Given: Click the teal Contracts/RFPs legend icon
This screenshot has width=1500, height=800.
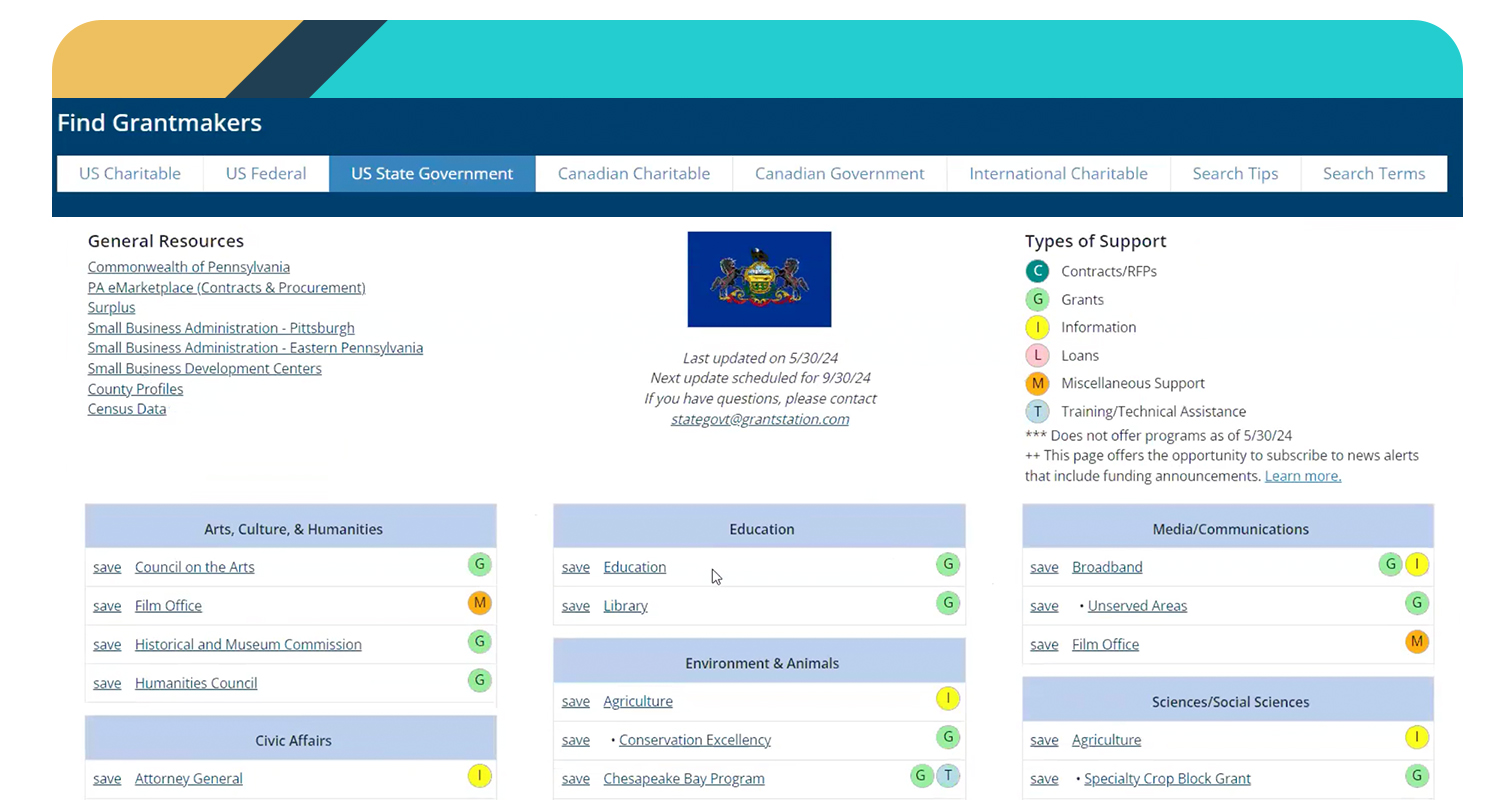Looking at the screenshot, I should pyautogui.click(x=1038, y=271).
